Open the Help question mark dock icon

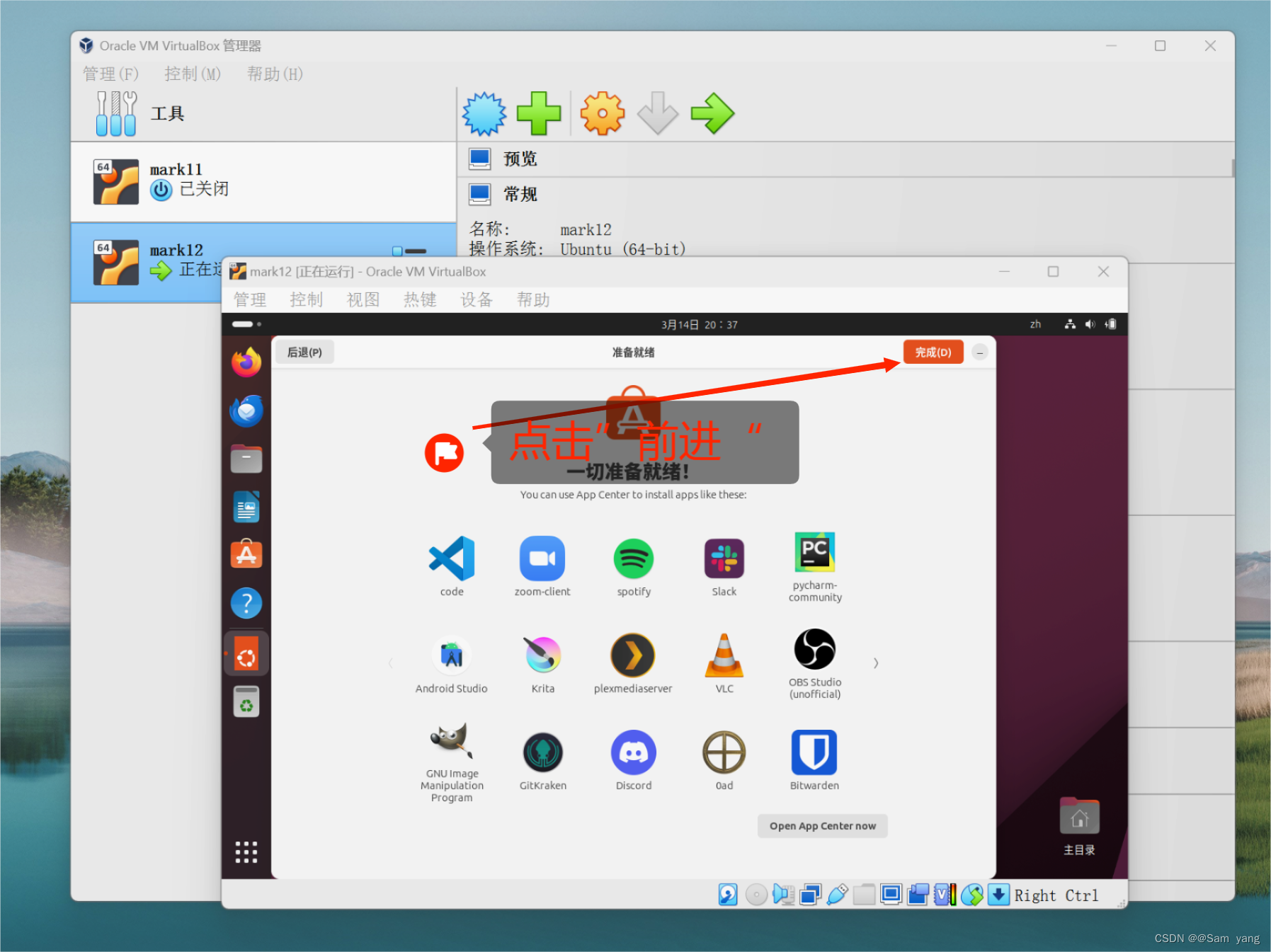pyautogui.click(x=246, y=603)
